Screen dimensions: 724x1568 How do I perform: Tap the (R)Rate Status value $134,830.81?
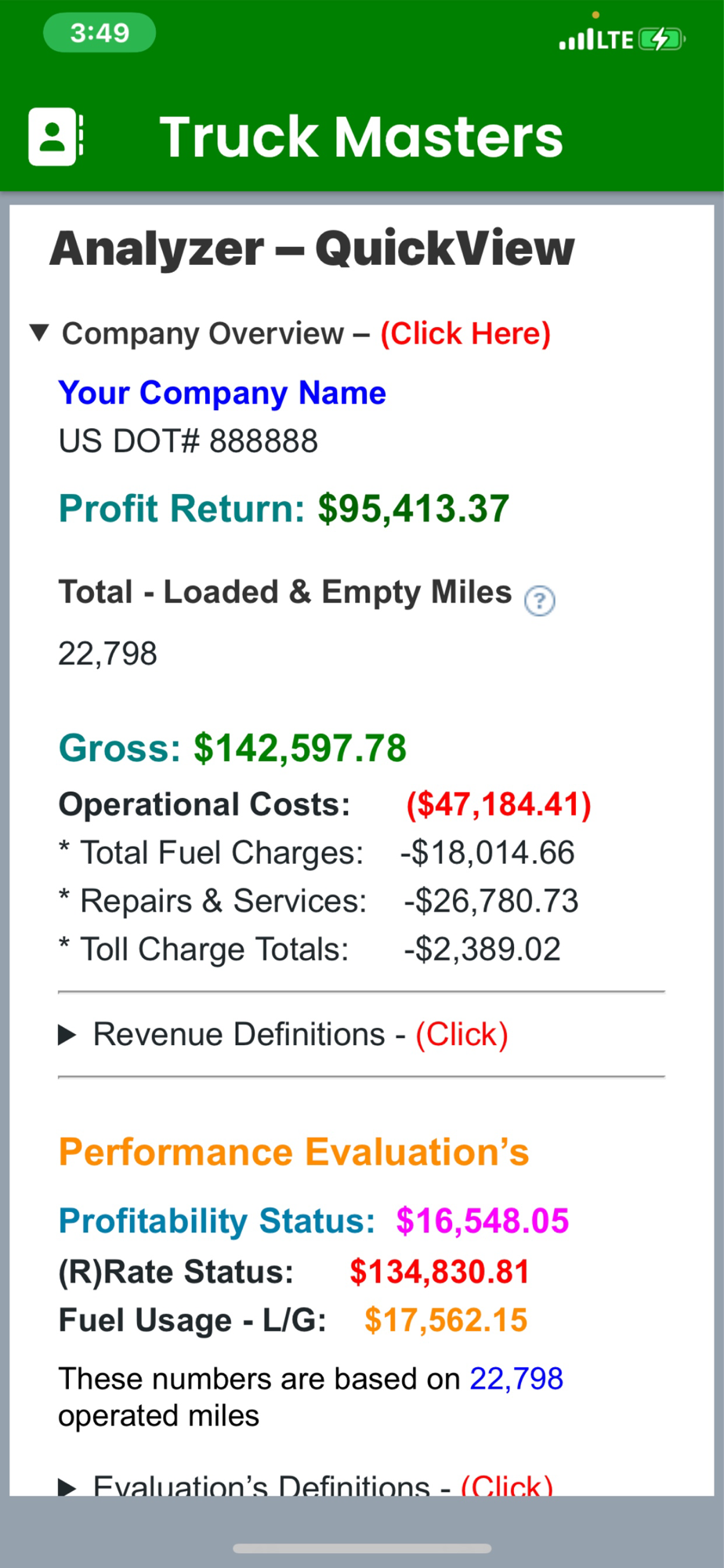click(x=440, y=1272)
